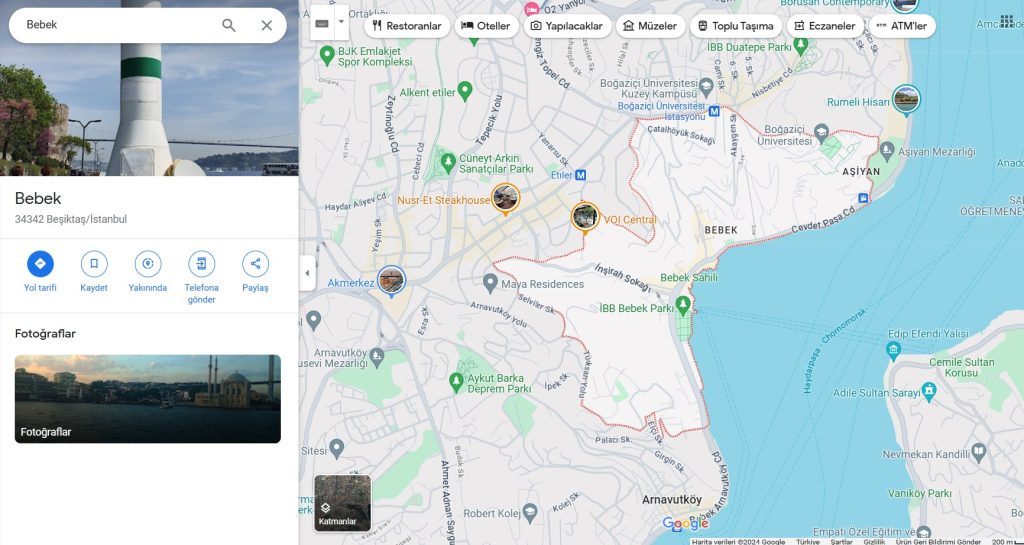This screenshot has height=545, width=1024.
Task: Click the Etiler metro station icon
Action: coord(581,175)
